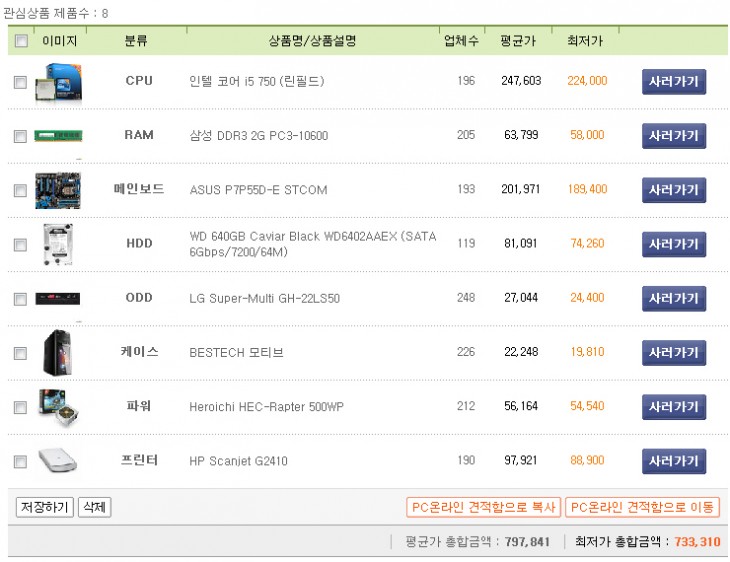Click 사러가기 for the Intel Core i5 750

pos(673,81)
